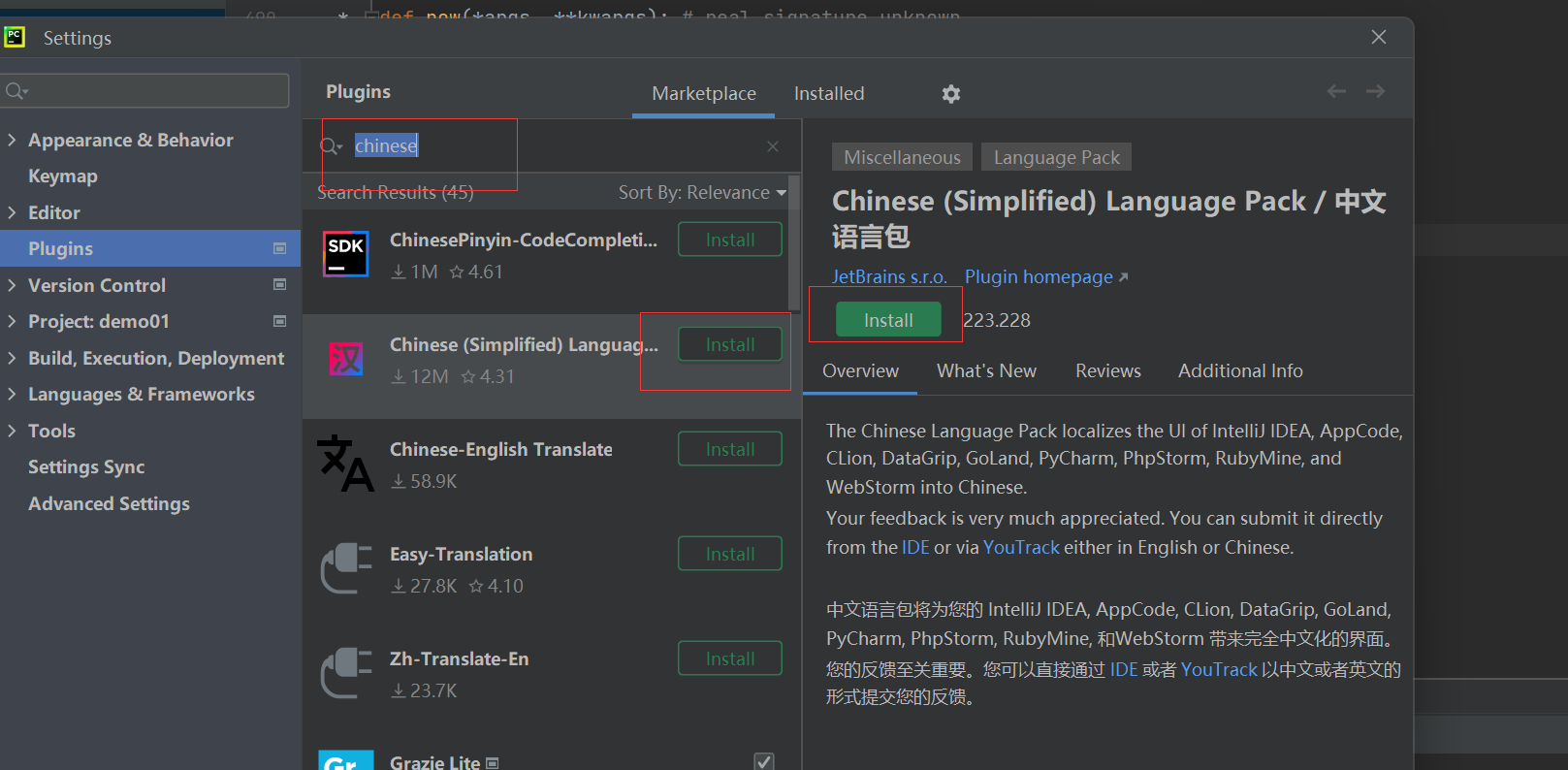The width and height of the screenshot is (1568, 770).
Task: Focus the plugin search field containing chinese
Action: coord(553,146)
